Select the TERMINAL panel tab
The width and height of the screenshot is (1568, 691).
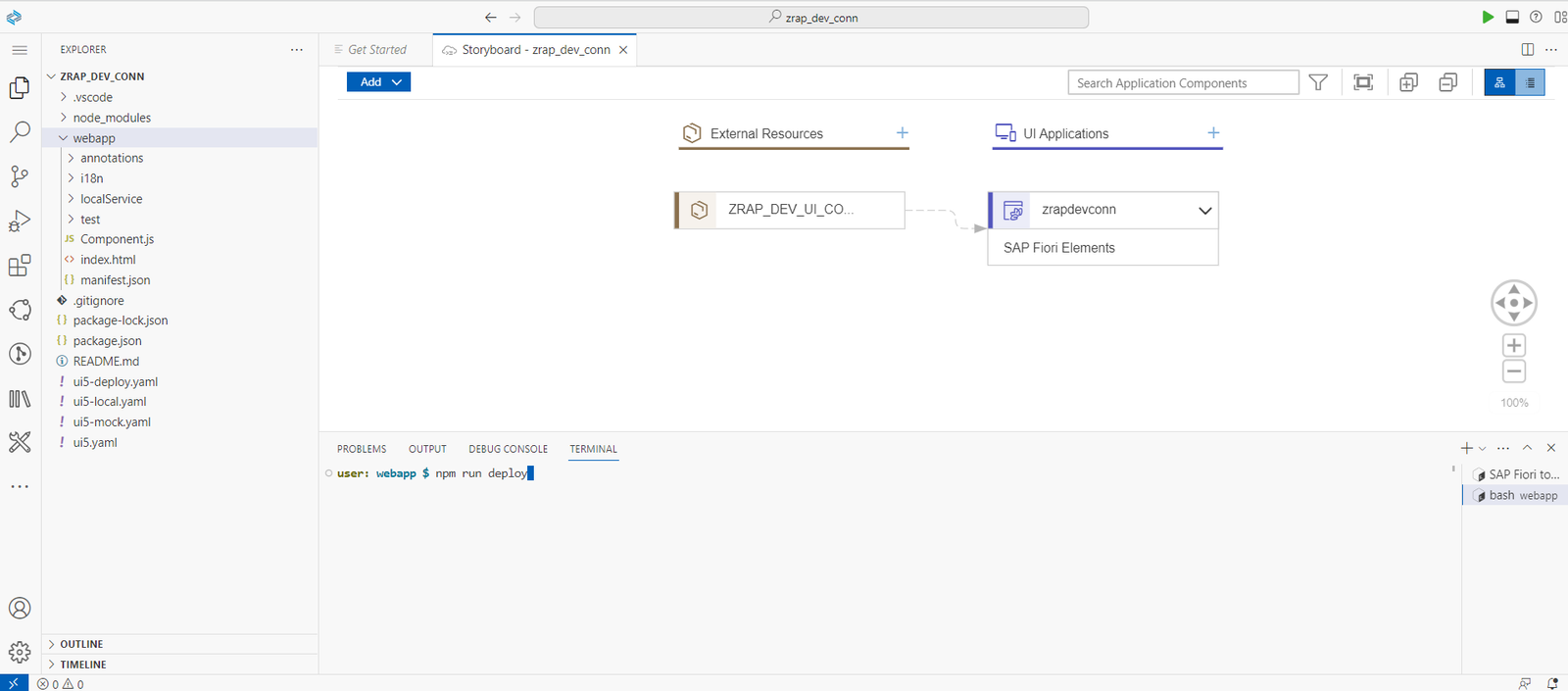tap(593, 449)
